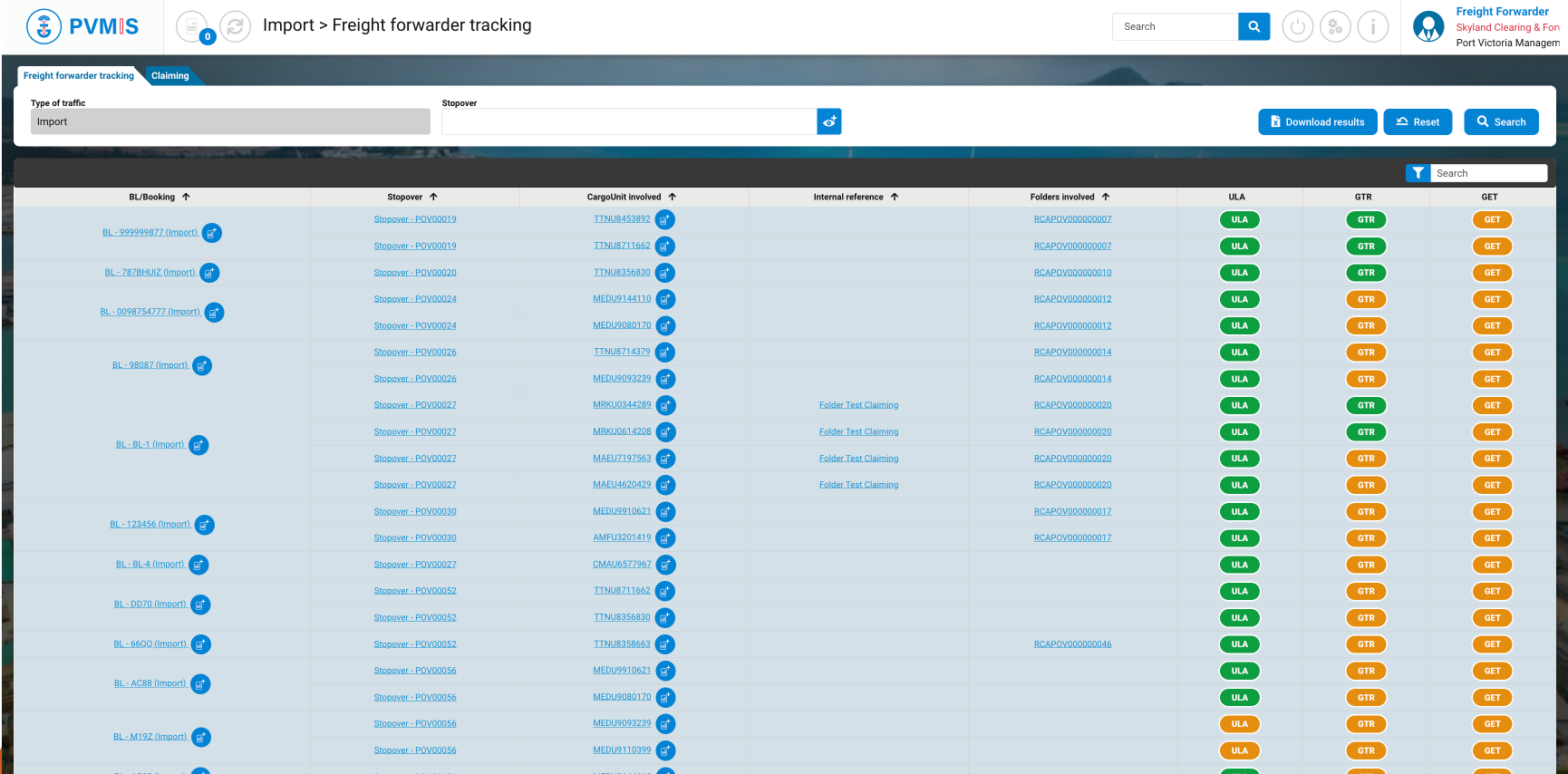Screen dimensions: 1568x774
Task: Open the settings gears icon
Action: tap(1335, 27)
